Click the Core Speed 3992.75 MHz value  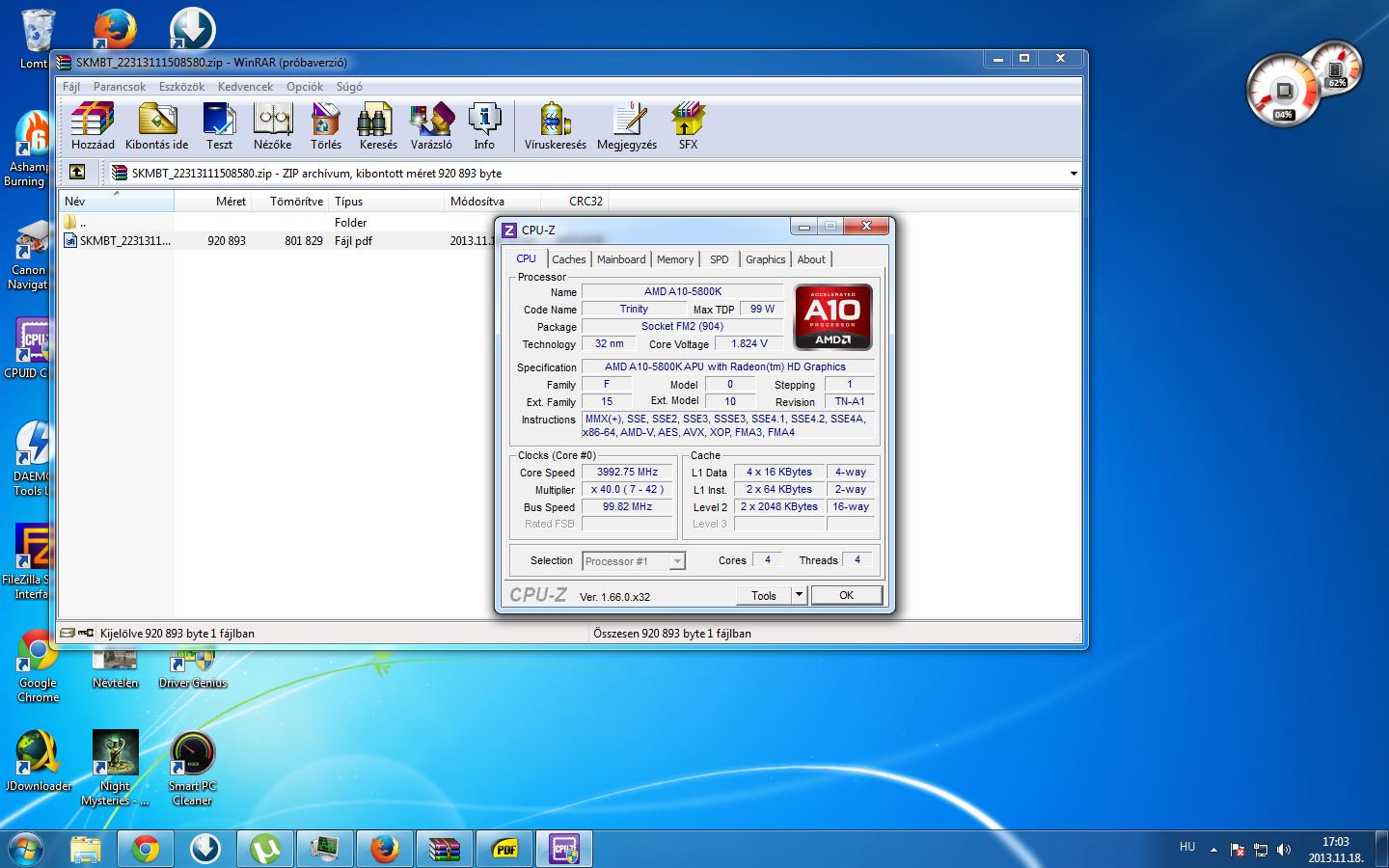(627, 473)
